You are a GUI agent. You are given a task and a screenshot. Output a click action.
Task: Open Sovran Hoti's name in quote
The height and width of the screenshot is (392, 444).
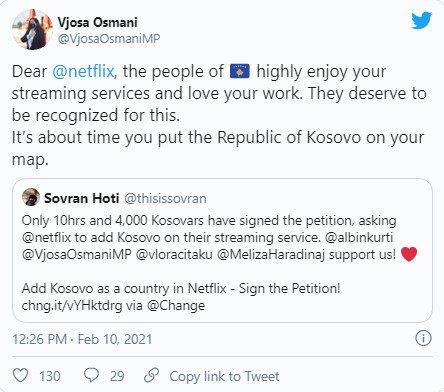coord(82,198)
